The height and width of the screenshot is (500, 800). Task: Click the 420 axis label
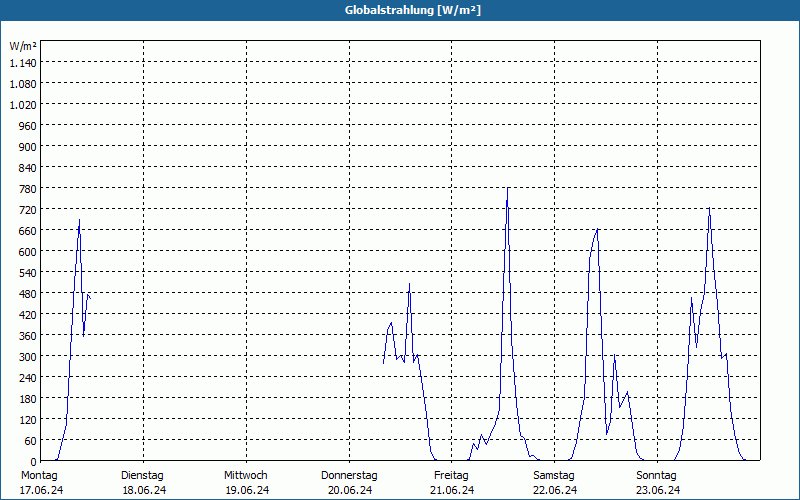(28, 314)
